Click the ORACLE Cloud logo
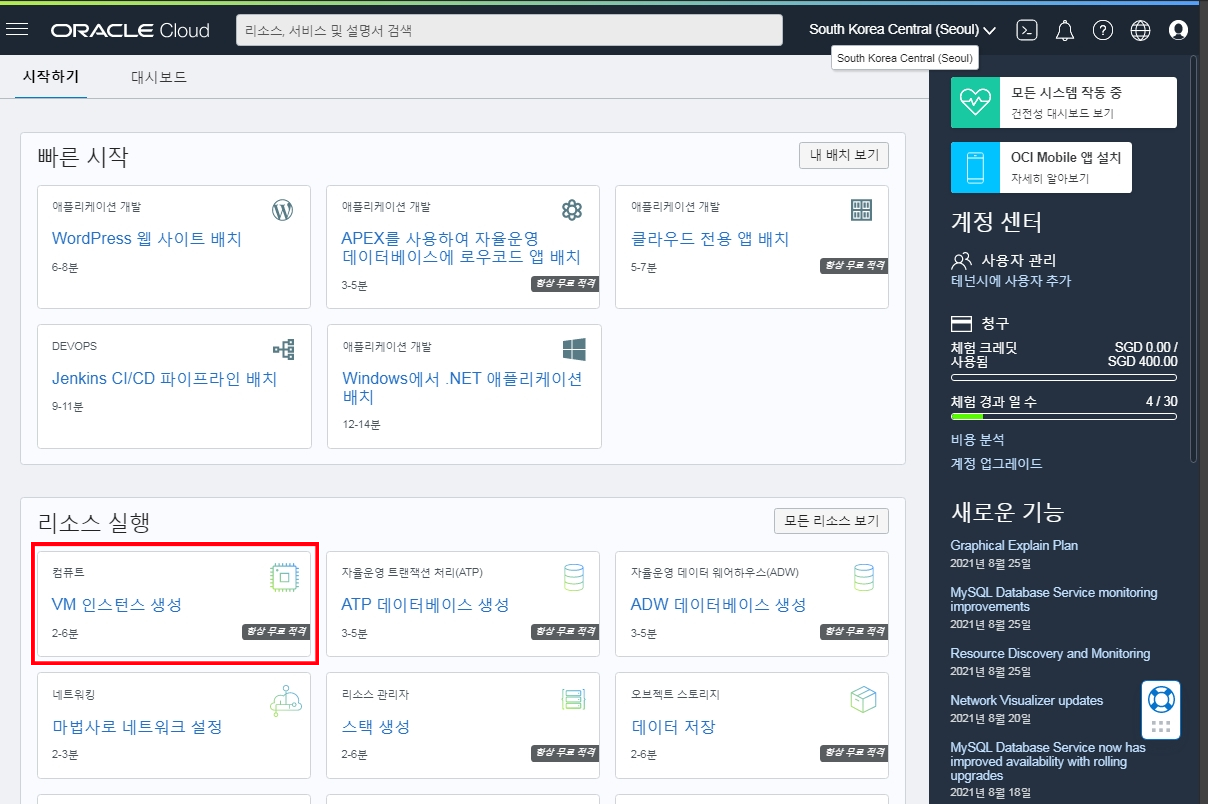The image size is (1208, 804). (x=130, y=30)
